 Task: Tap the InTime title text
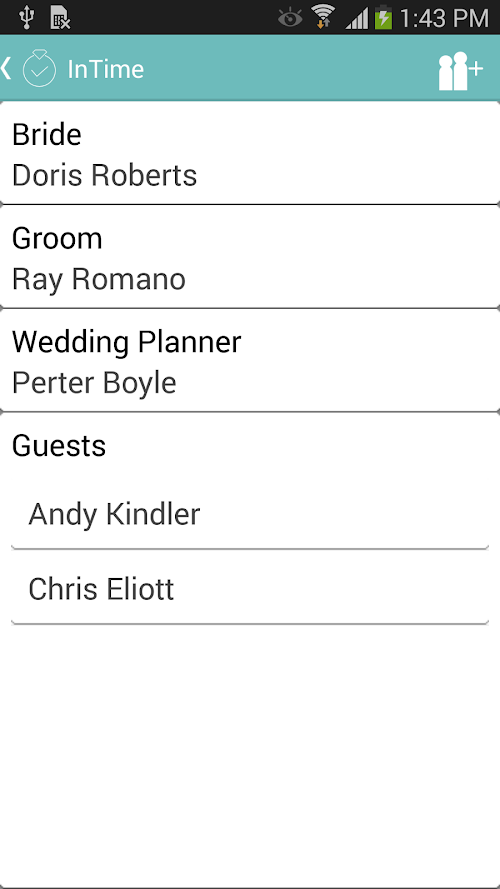click(105, 69)
